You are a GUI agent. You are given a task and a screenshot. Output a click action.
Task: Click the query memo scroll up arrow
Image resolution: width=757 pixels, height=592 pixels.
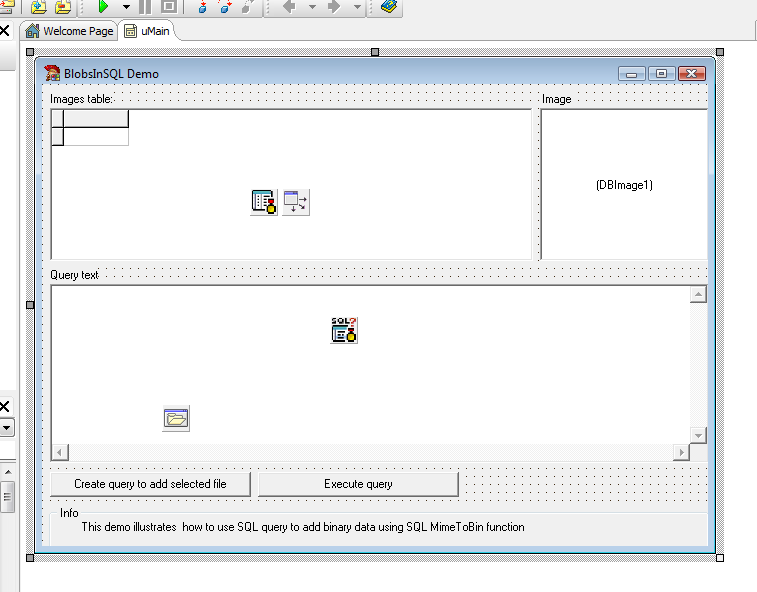[698, 295]
